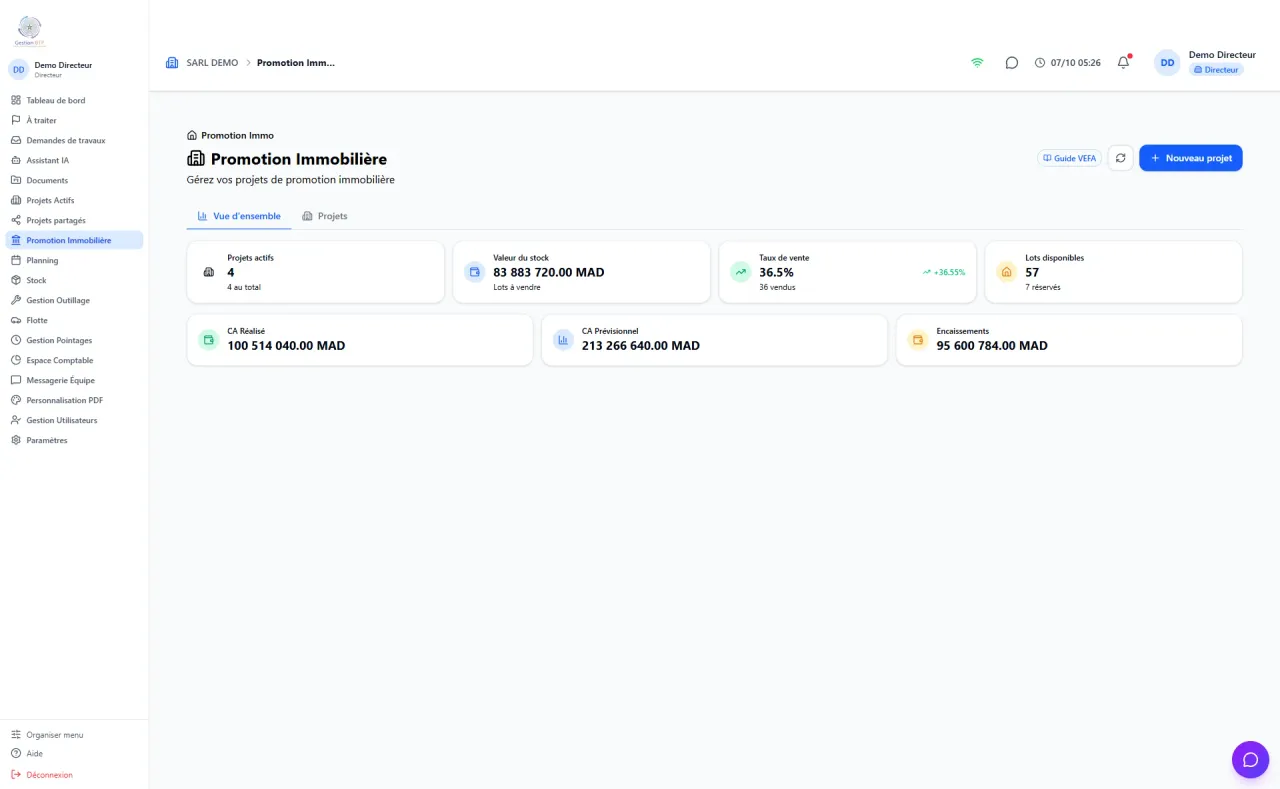Viewport: 1280px width, 789px height.
Task: Click the notification bell icon
Action: click(x=1123, y=62)
